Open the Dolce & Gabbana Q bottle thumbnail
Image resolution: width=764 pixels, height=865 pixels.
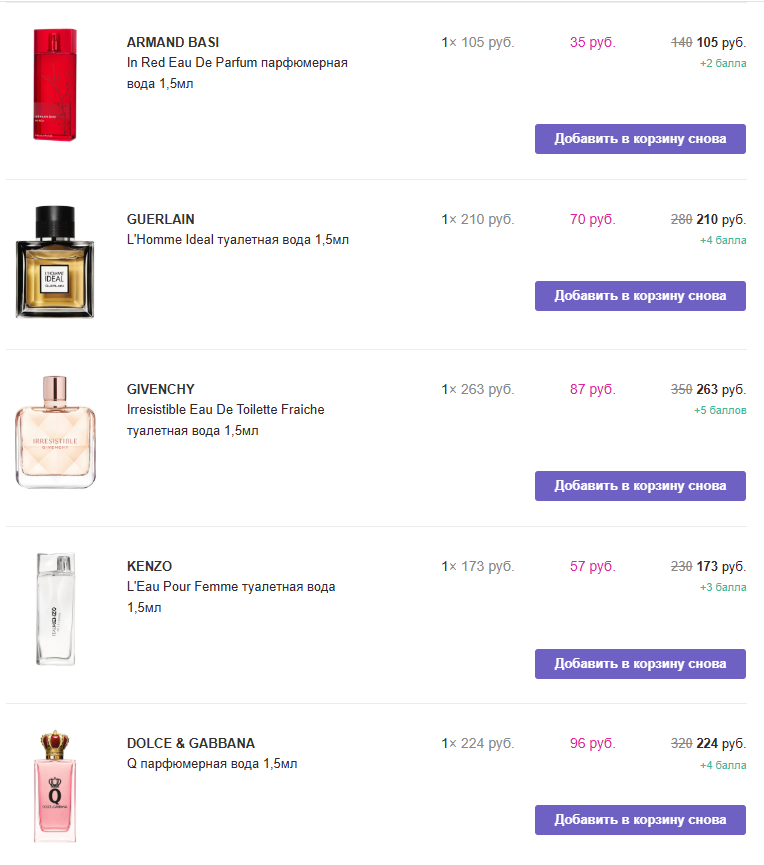pyautogui.click(x=55, y=785)
